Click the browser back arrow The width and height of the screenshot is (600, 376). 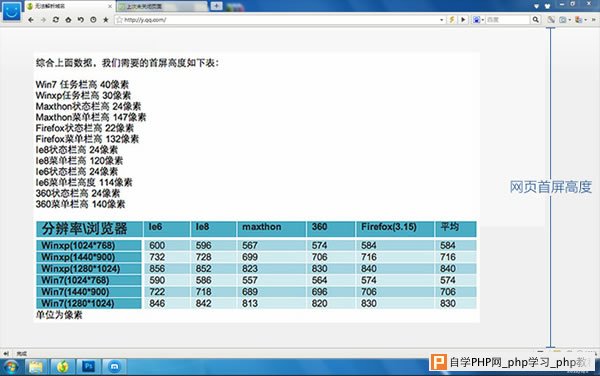31,20
